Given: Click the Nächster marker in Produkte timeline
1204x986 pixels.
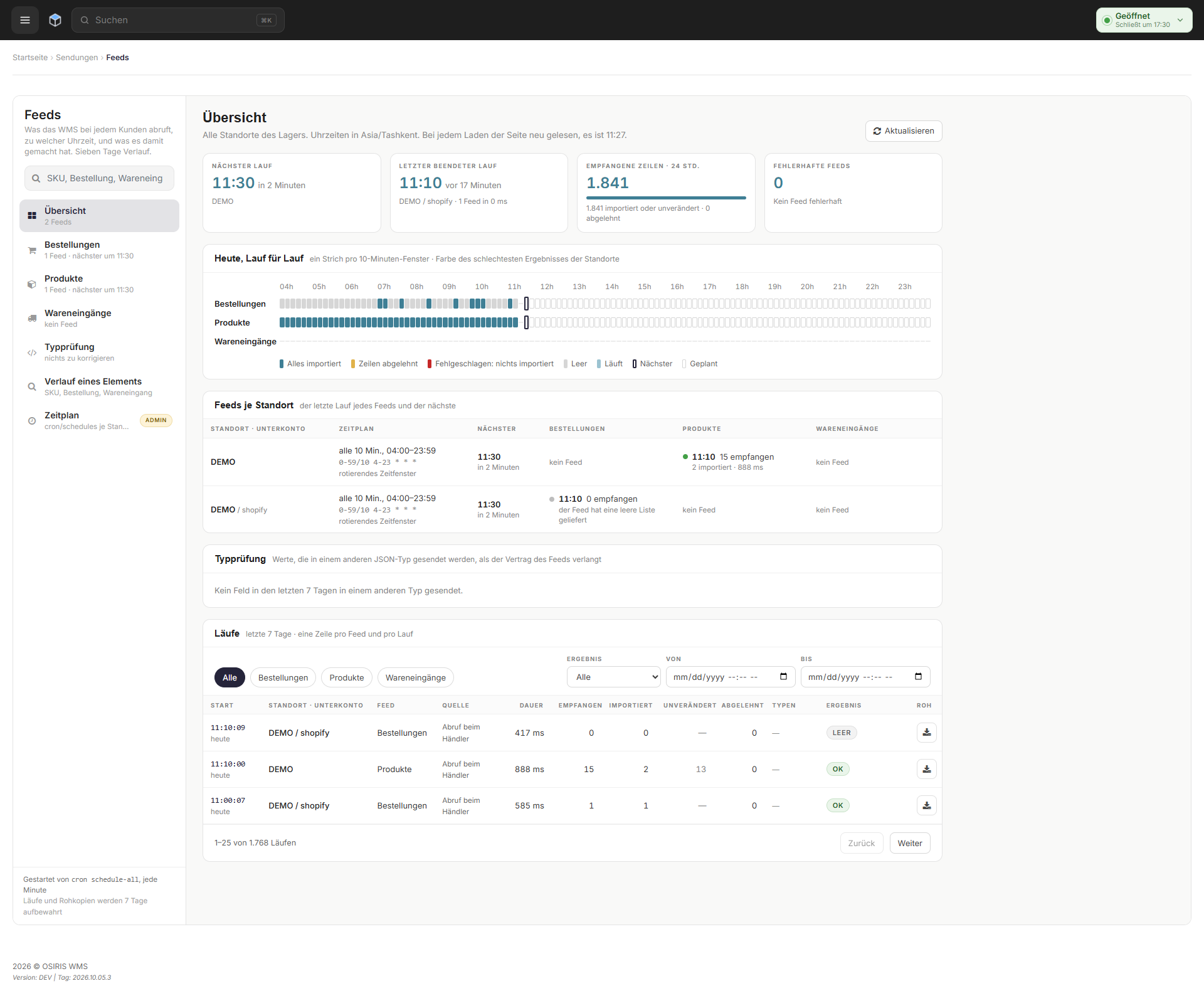Looking at the screenshot, I should tap(526, 322).
